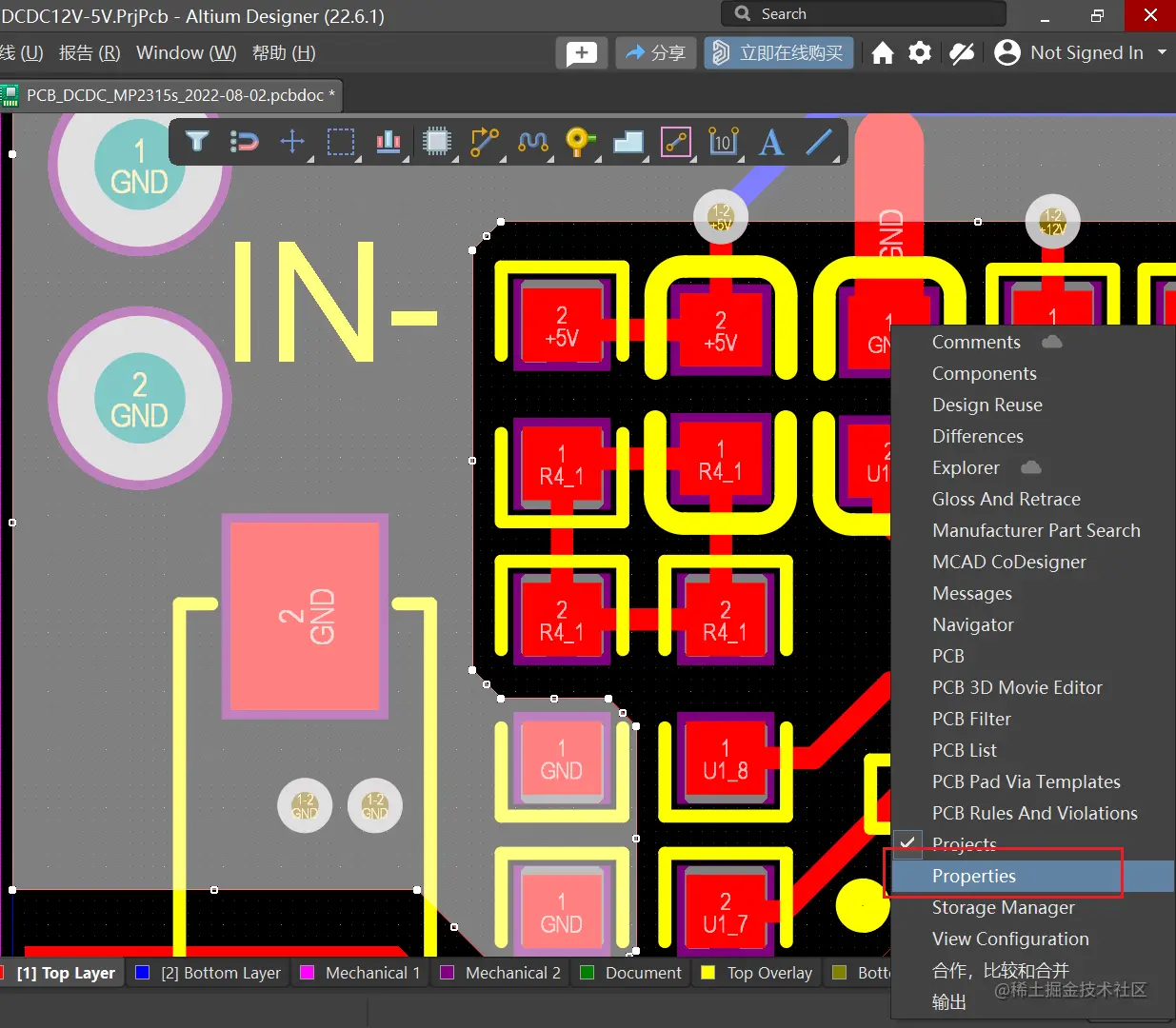Select the Rectangle Selection dashed box tool
Screen dimensions: 1176x1028
tap(341, 142)
